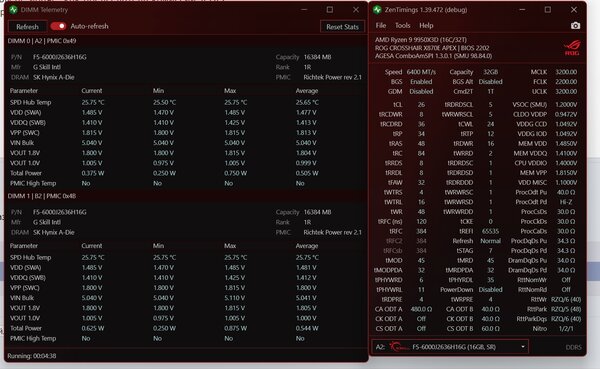
Task: Minimize the DIMM Telemetry window
Action: coord(304,10)
